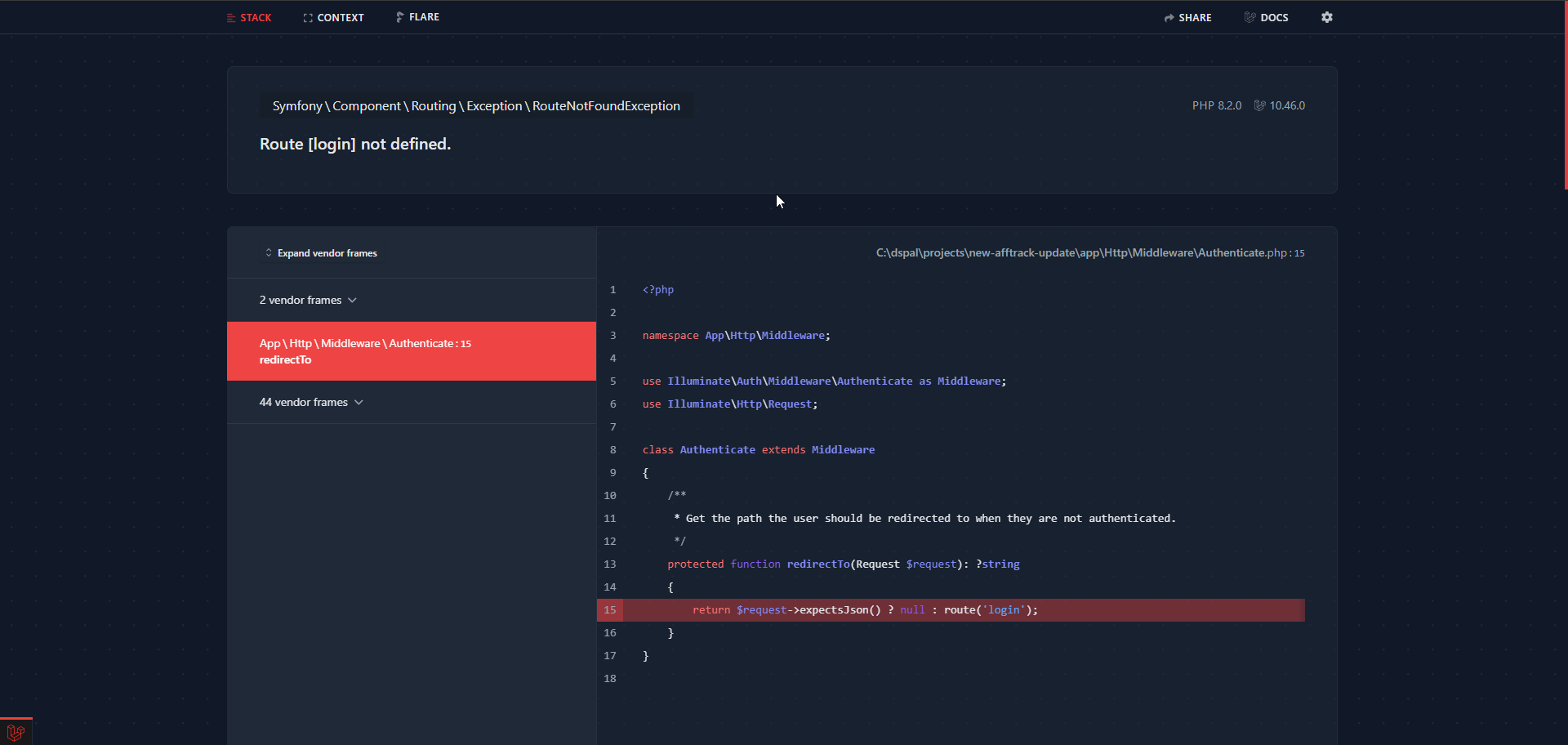Click the Laravel logo in bottom-left corner
This screenshot has width=1568, height=745.
tap(16, 732)
